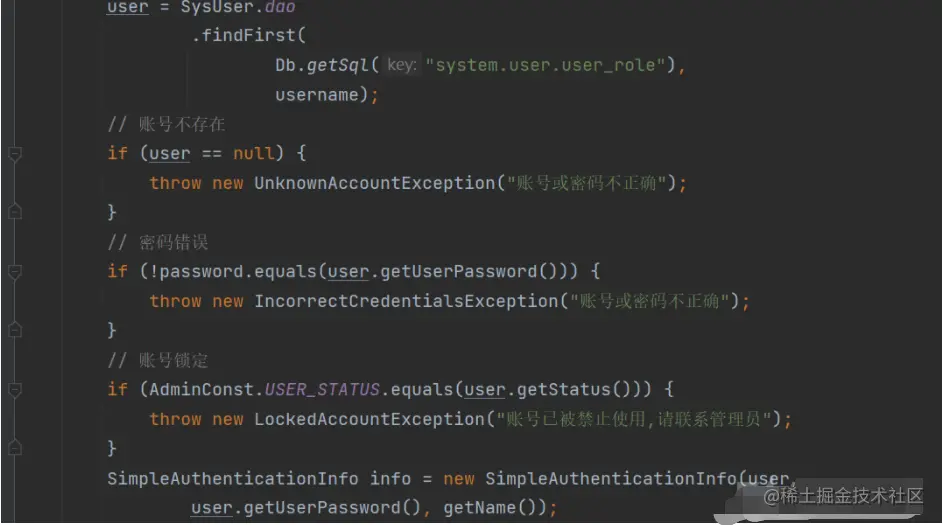This screenshot has height=525, width=943.
Task: Click fold-end marker below IncorrectCredentialsException throw
Action: pos(15,330)
